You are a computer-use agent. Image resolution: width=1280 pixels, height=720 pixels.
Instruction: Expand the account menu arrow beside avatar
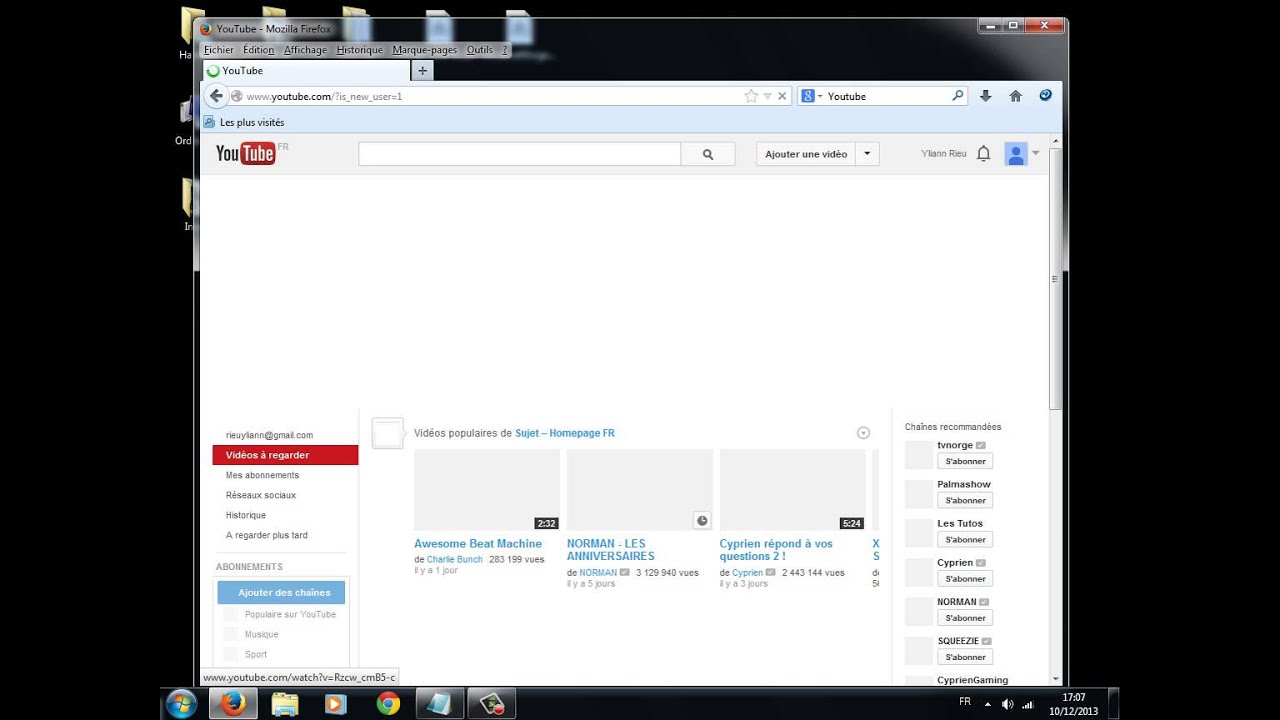click(x=1036, y=153)
